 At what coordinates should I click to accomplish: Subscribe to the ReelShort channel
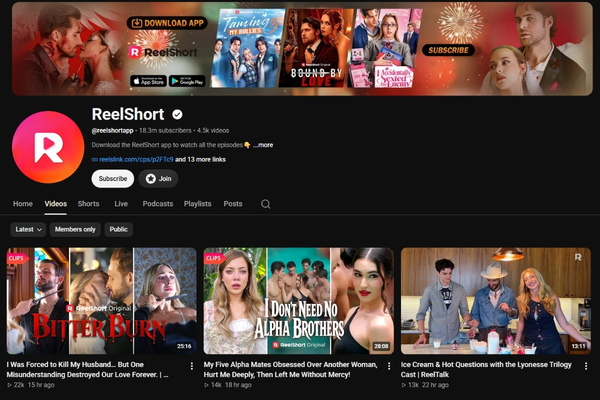click(113, 179)
